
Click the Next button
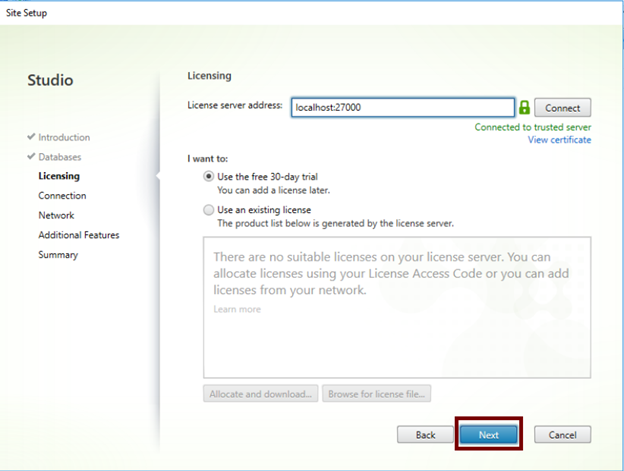pos(489,435)
